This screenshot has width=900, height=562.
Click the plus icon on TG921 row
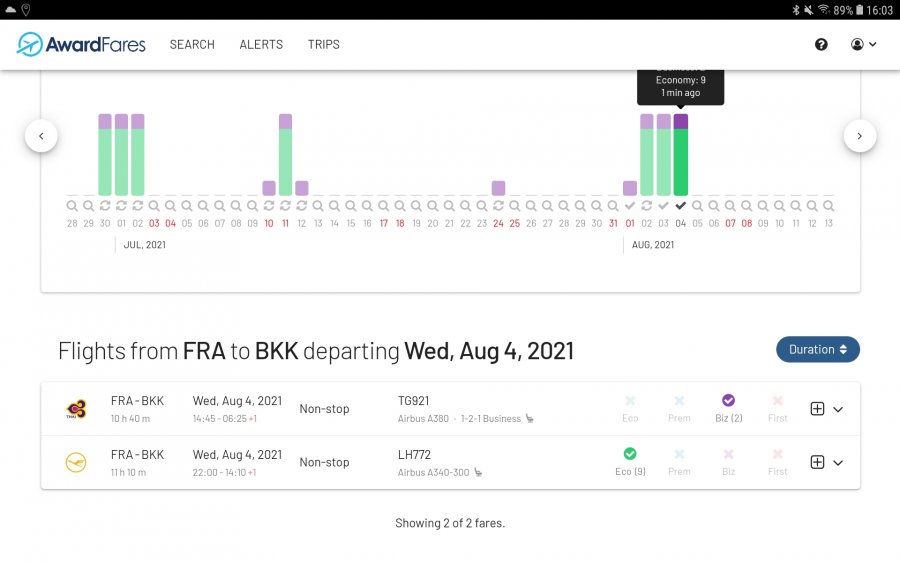tap(817, 409)
